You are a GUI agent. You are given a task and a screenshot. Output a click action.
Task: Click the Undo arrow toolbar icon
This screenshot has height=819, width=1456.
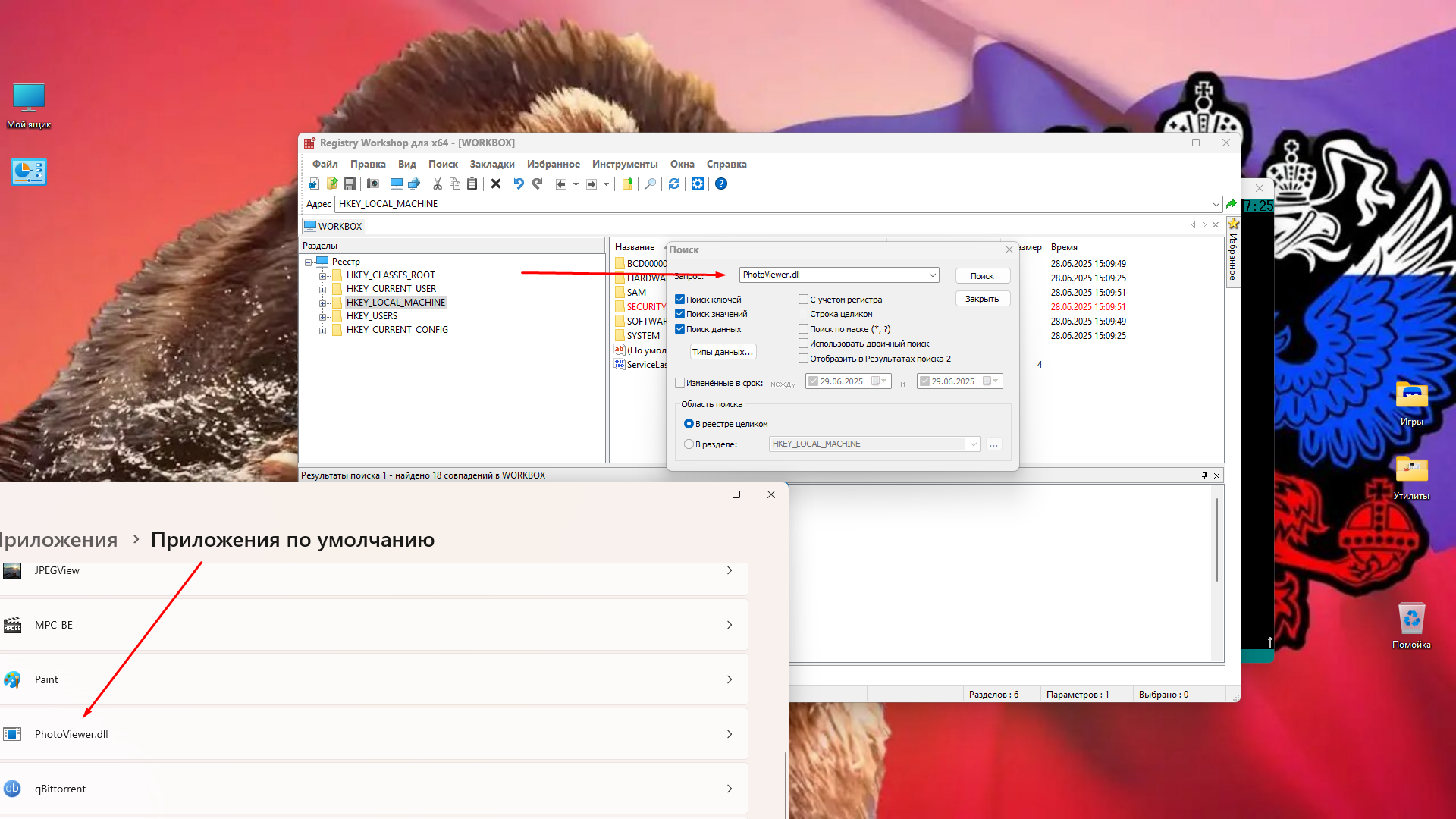(519, 184)
